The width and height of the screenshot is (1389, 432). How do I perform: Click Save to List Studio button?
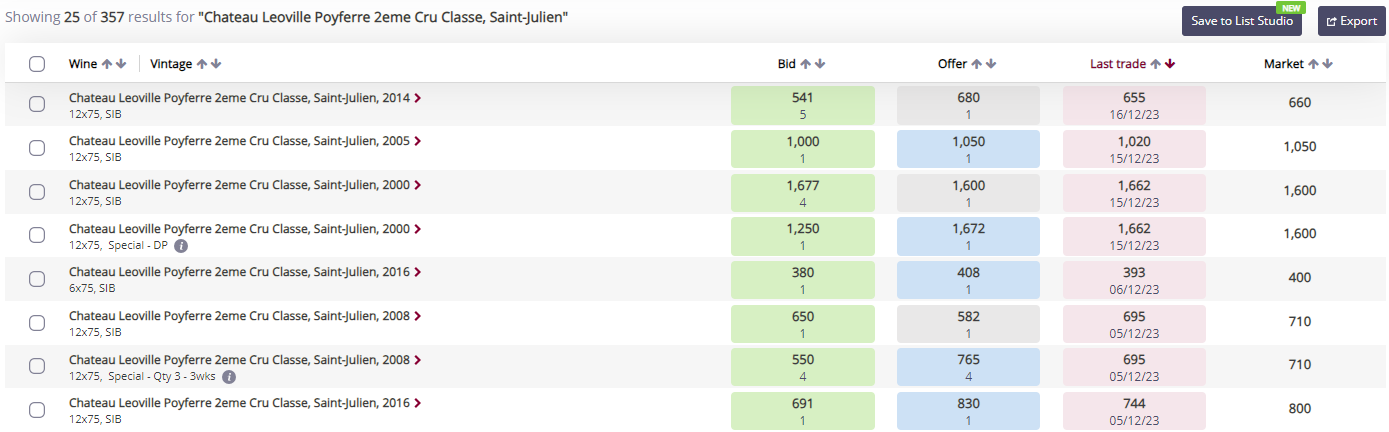[1242, 21]
